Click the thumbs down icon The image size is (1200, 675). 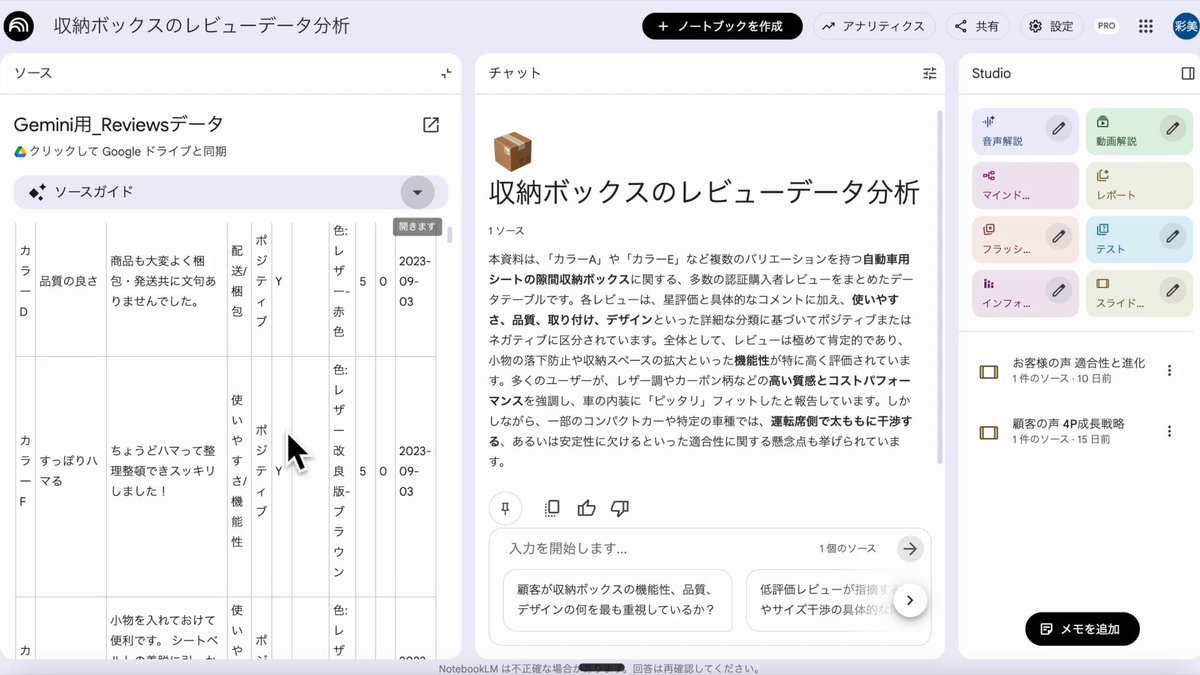click(619, 508)
